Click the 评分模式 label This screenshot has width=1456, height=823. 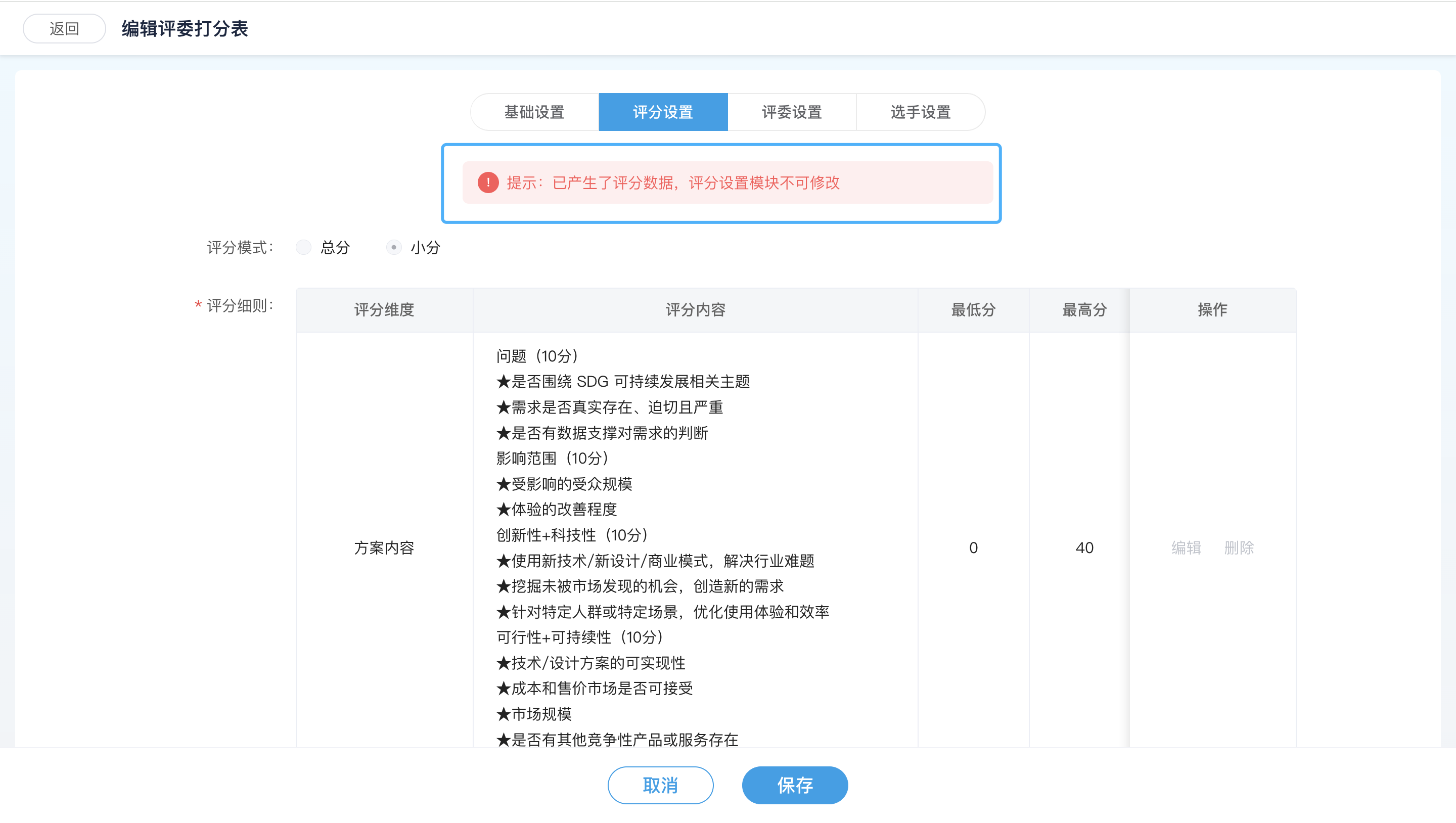point(240,248)
